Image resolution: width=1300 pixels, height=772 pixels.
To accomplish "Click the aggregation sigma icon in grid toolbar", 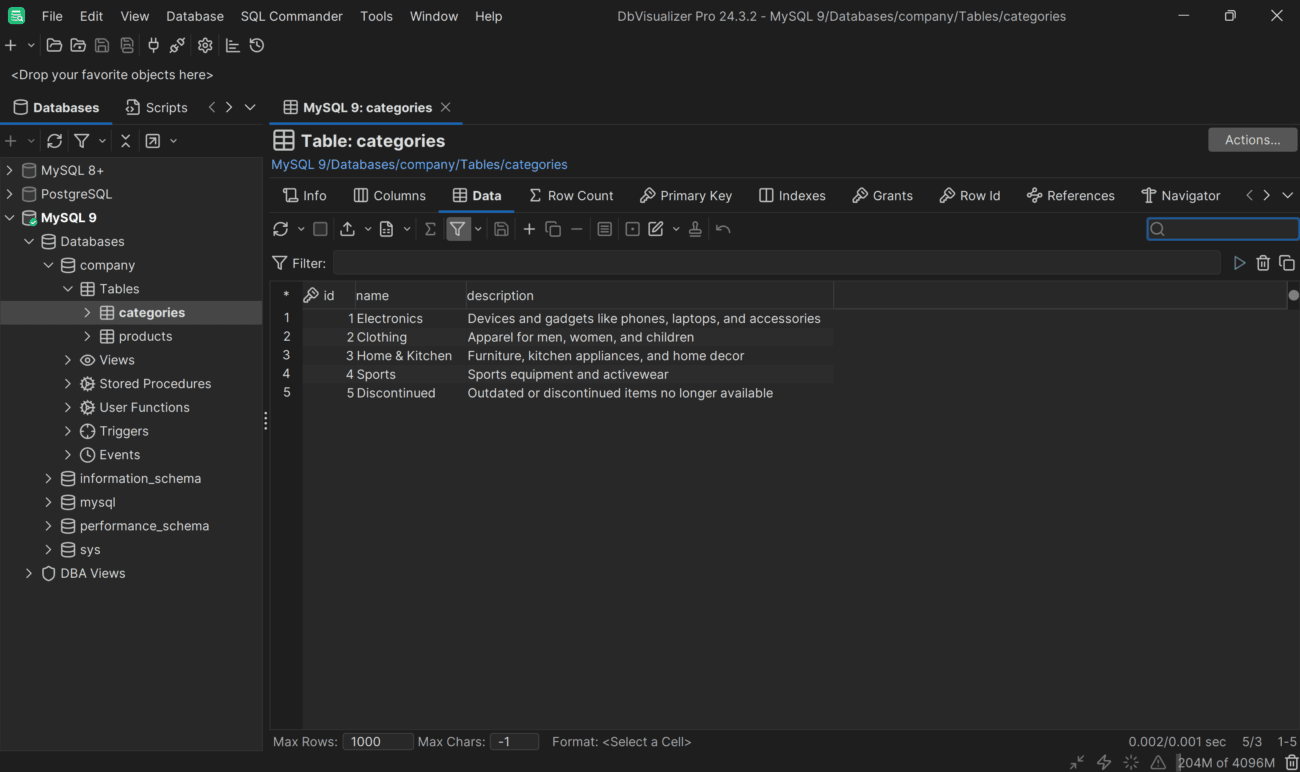I will [430, 229].
